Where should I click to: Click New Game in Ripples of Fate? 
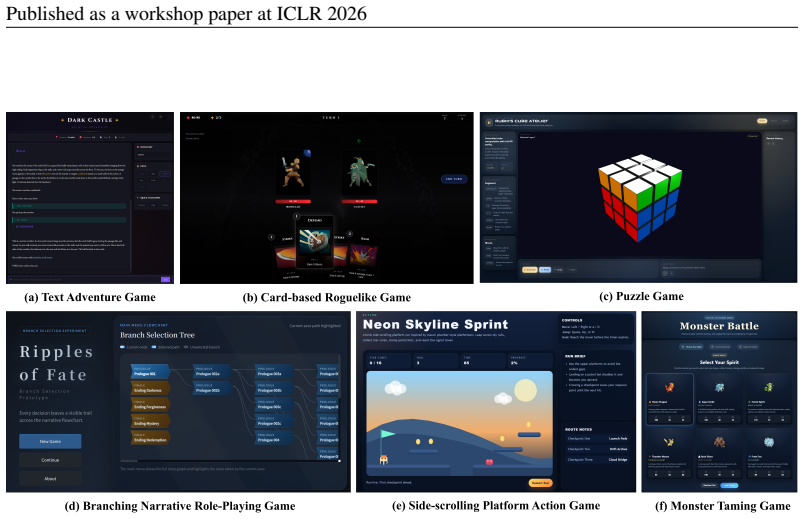click(x=50, y=441)
